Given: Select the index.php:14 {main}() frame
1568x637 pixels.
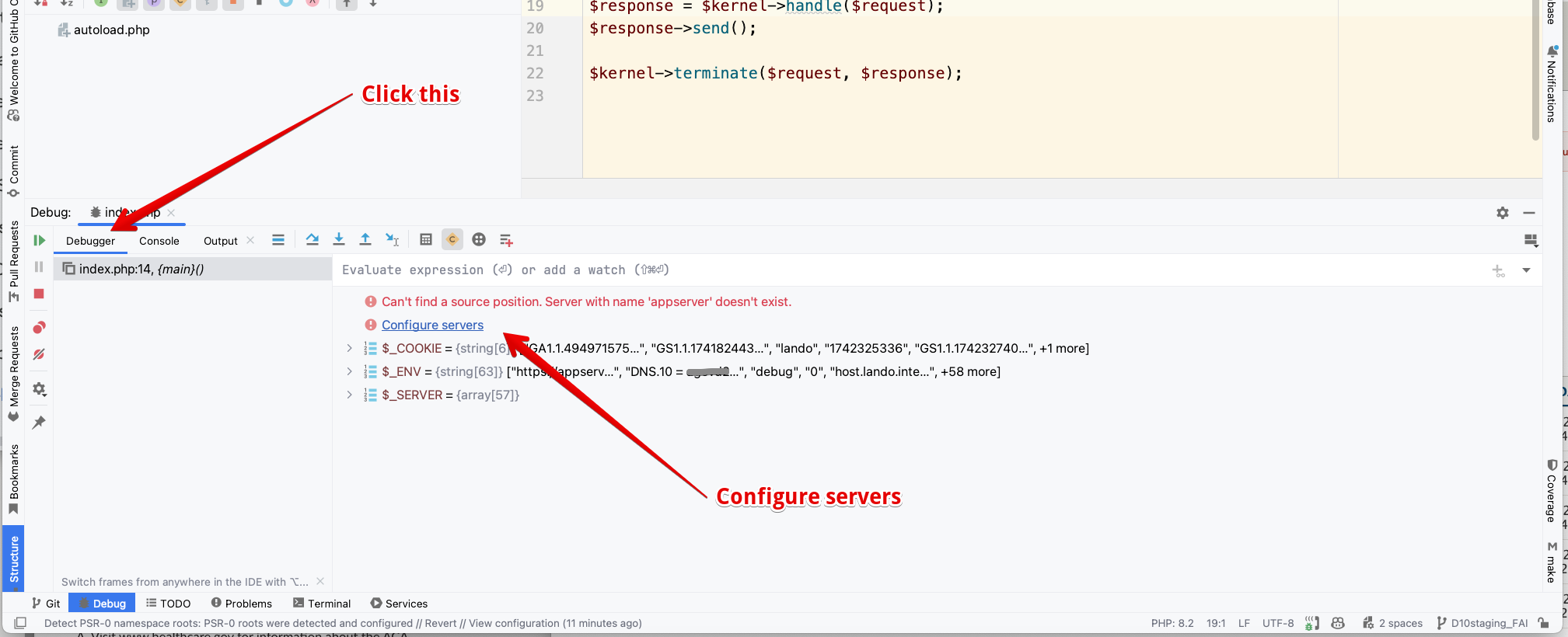Looking at the screenshot, I should pos(193,269).
